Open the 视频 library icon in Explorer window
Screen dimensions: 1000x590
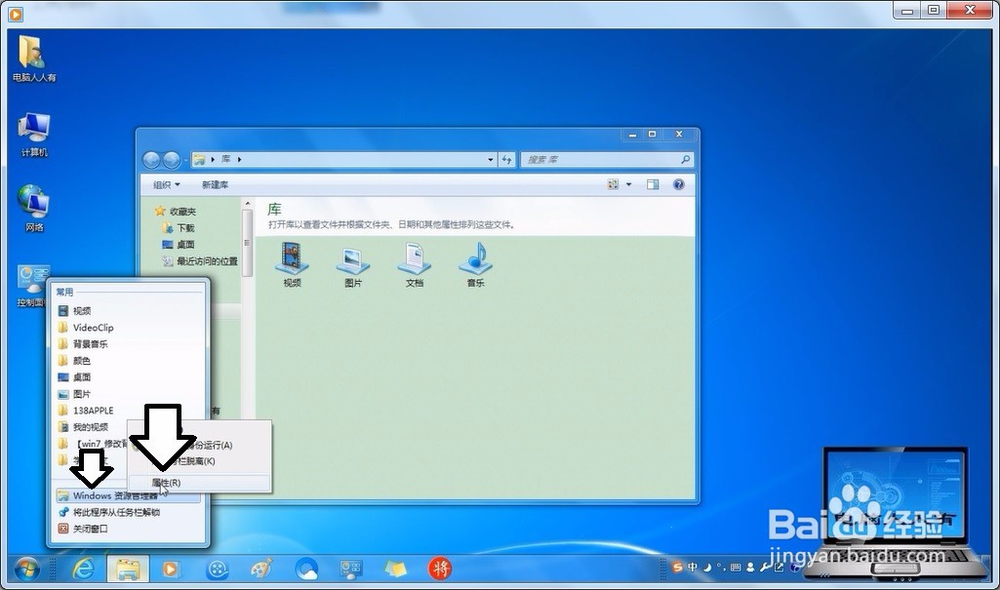coord(292,265)
